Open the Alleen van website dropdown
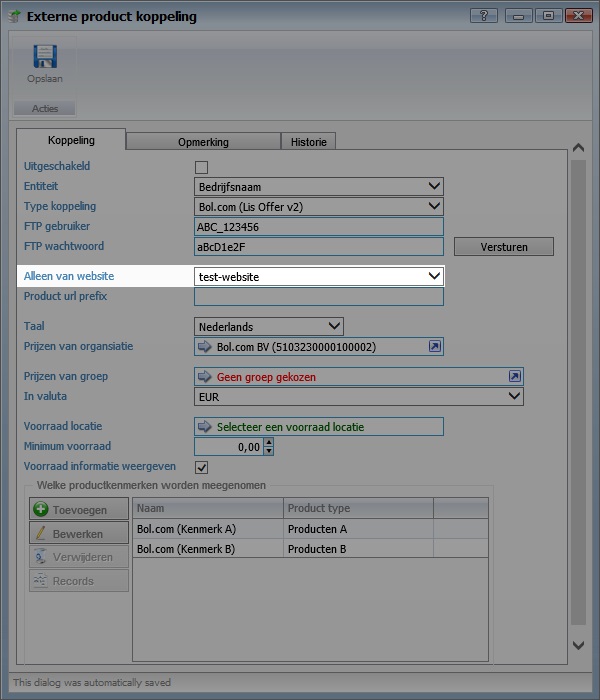This screenshot has height=700, width=600. coord(433,276)
